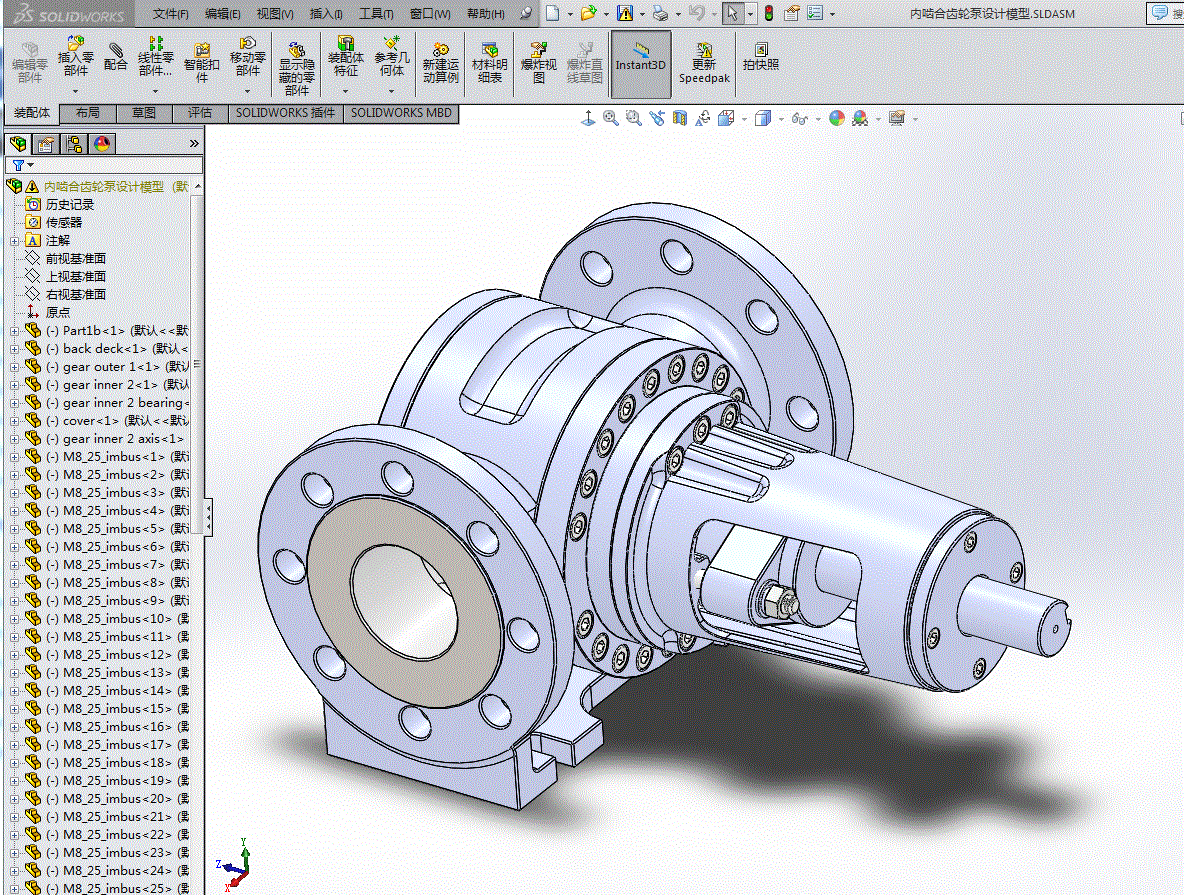Open the edit appearance color sphere icon

836,118
